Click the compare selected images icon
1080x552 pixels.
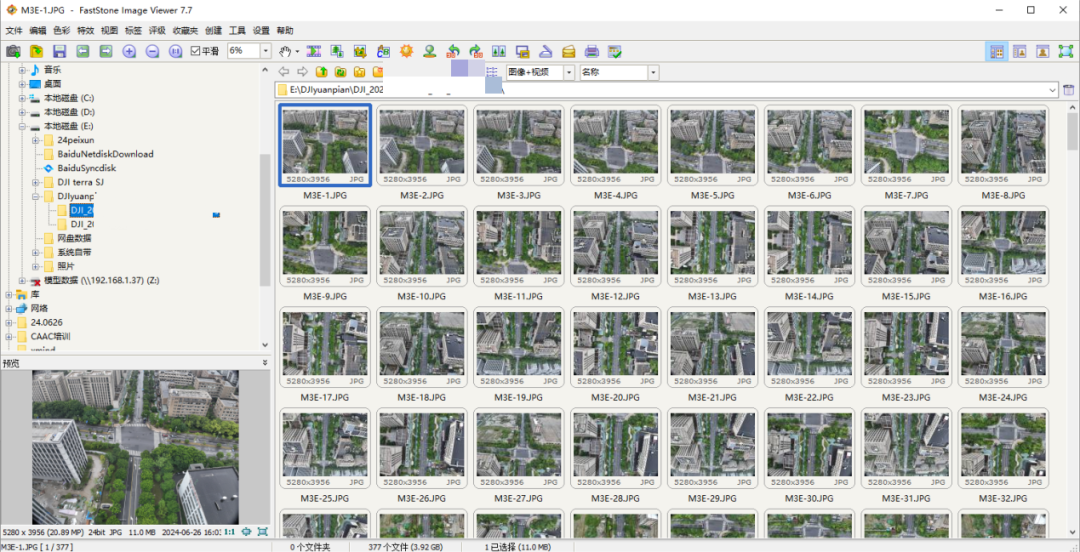click(x=499, y=51)
